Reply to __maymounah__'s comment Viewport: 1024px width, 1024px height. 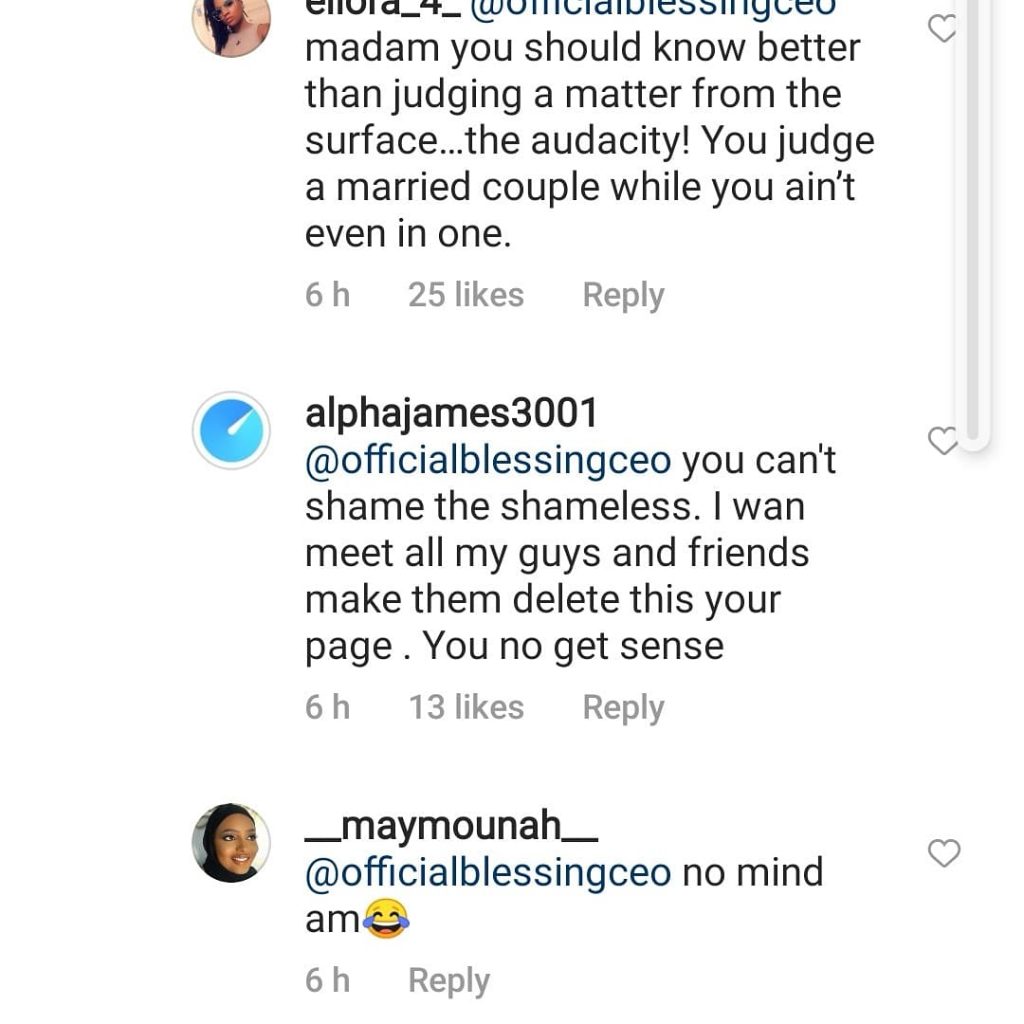(448, 981)
